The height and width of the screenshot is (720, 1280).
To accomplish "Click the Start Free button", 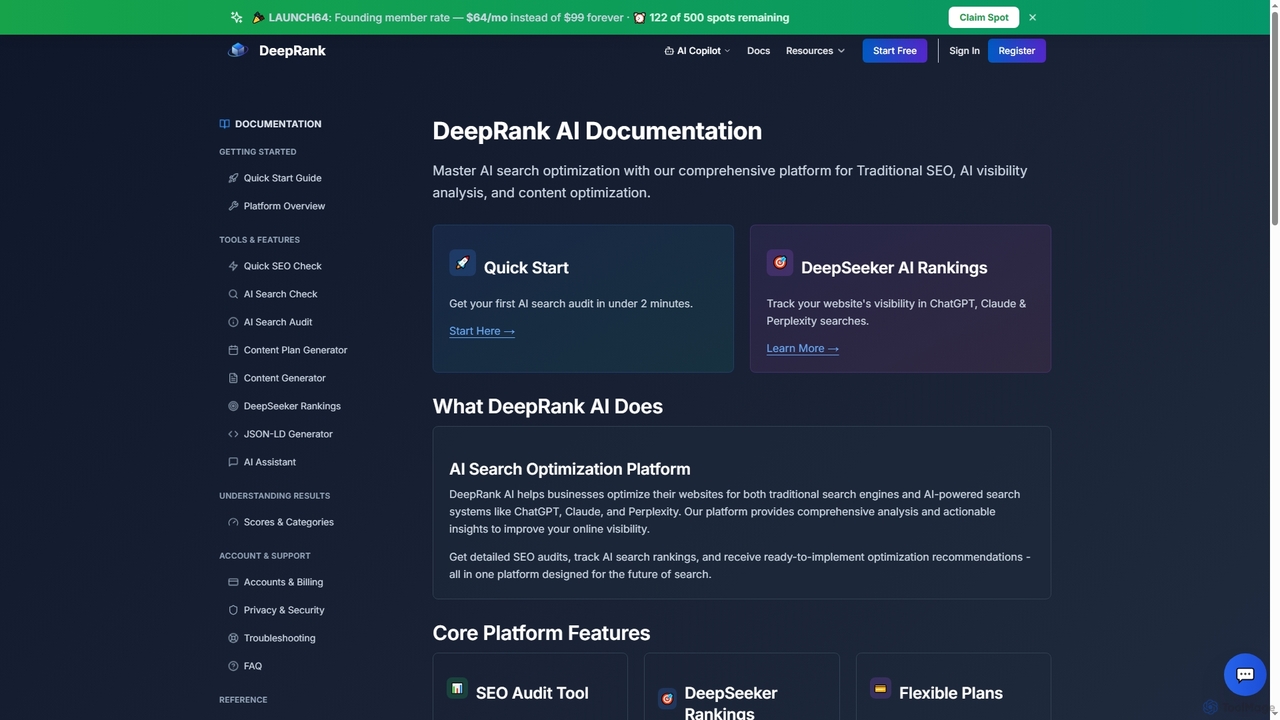I will [x=895, y=51].
